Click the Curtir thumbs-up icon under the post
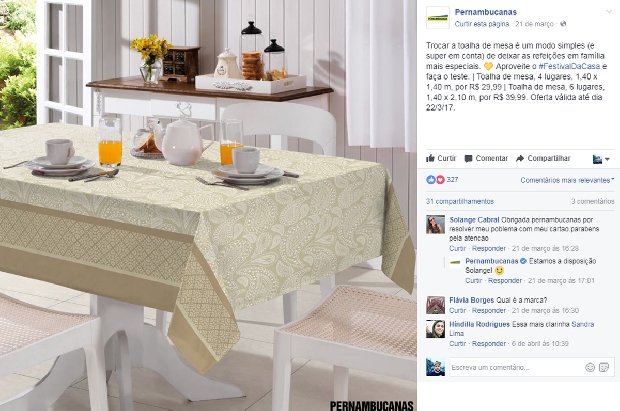The image size is (620, 411). point(430,158)
